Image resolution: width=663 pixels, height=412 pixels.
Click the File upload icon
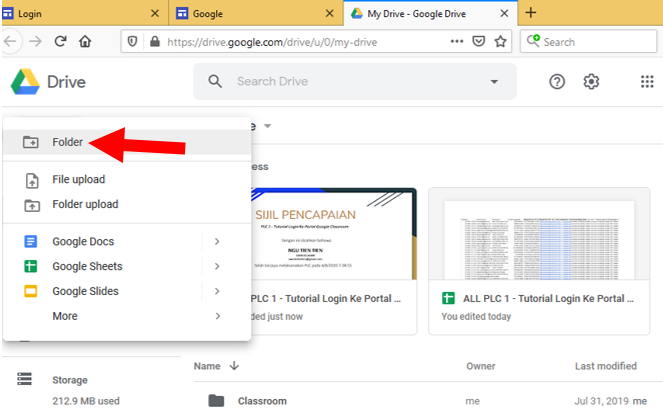pos(32,181)
